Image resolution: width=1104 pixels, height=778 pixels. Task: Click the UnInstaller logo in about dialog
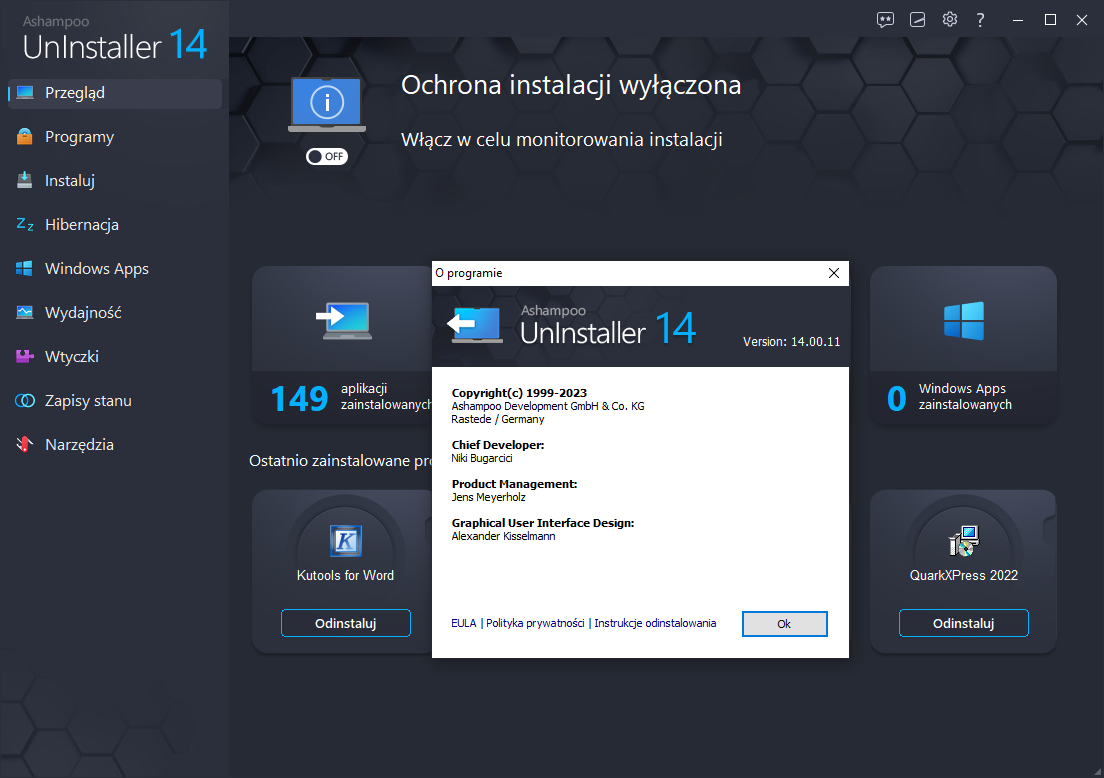pos(572,327)
